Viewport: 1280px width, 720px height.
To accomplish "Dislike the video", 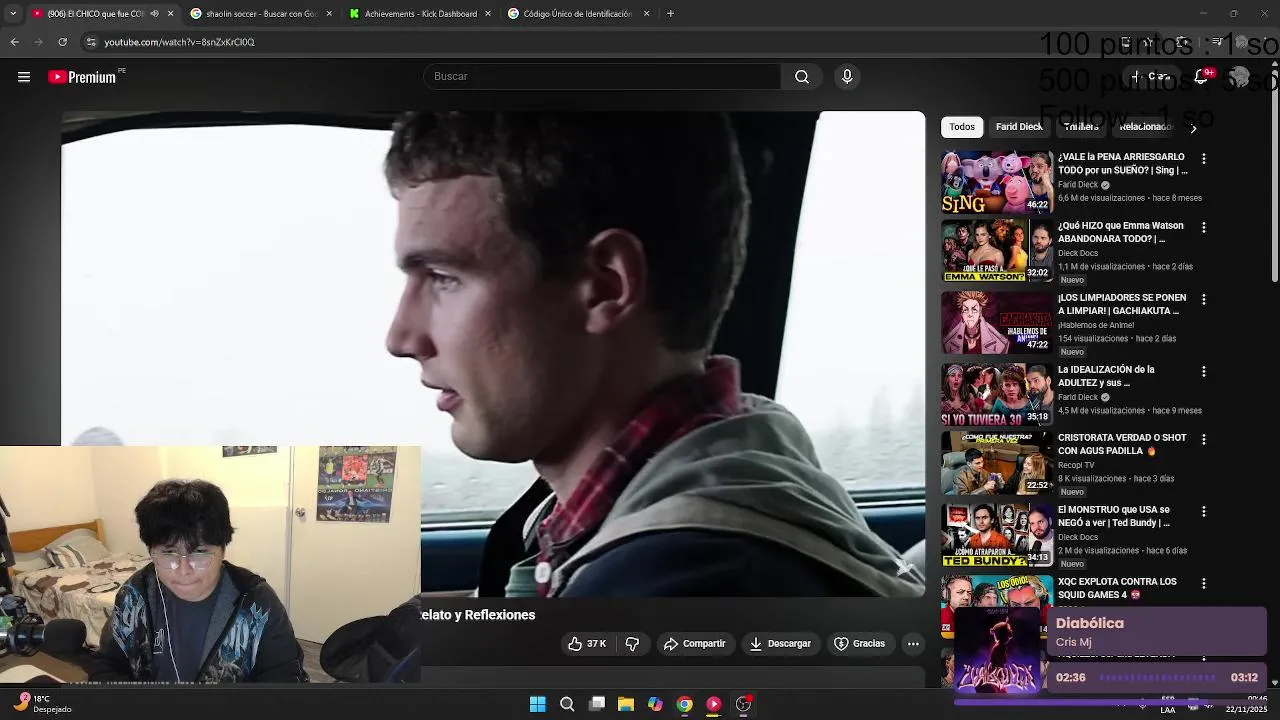I will 632,644.
